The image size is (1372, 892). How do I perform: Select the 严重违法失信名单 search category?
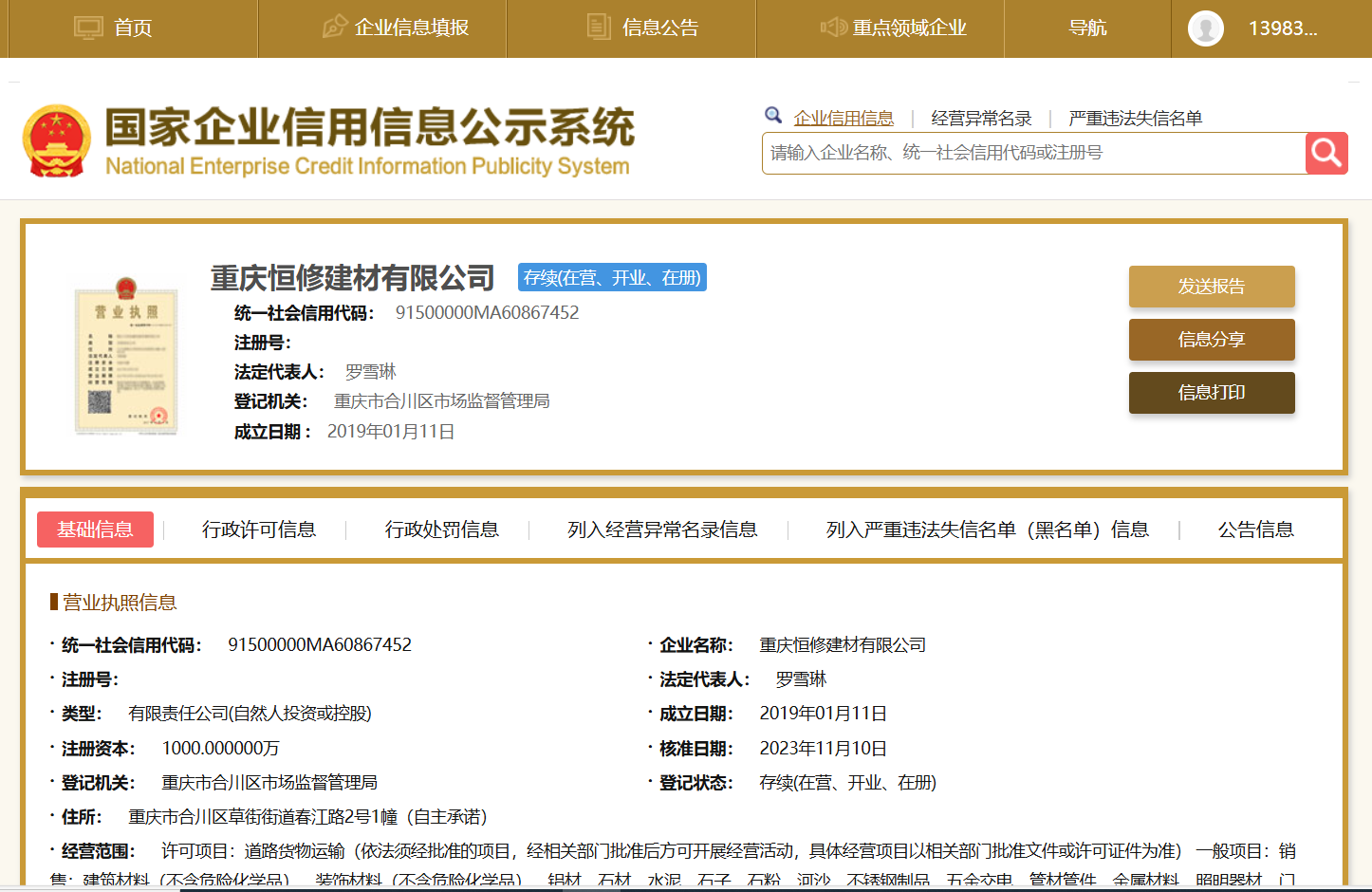(x=1135, y=118)
